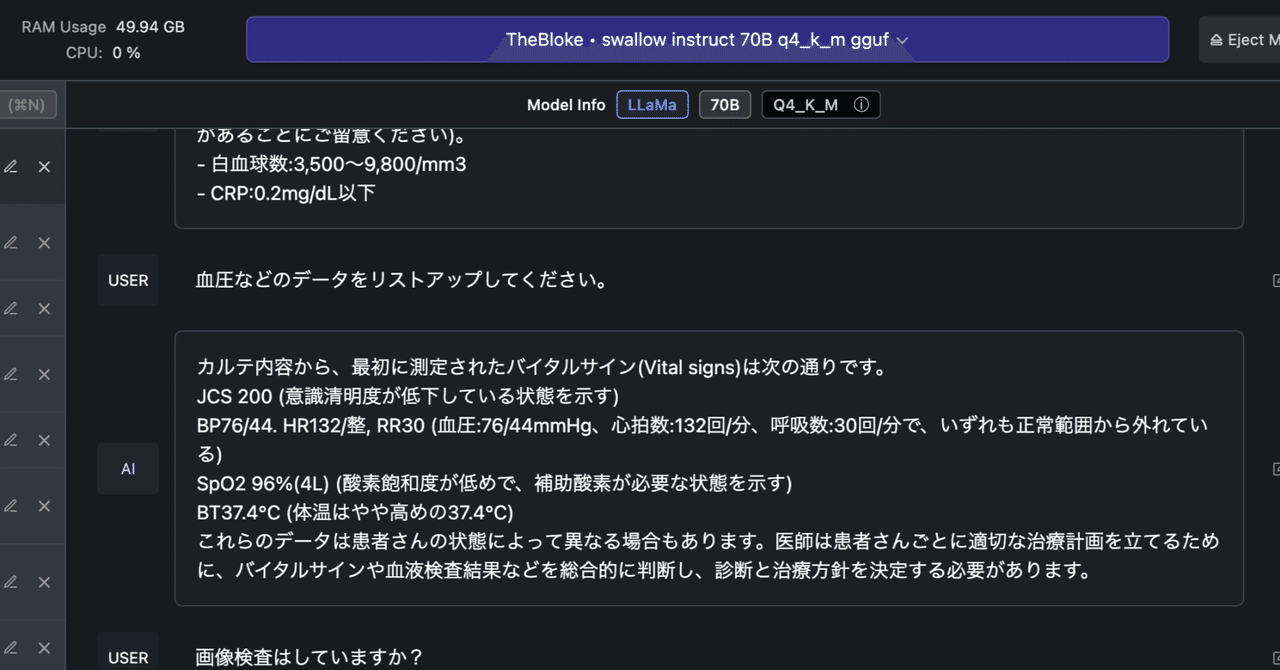Click the USER label beside the bottom message
The image size is (1280, 670).
[127, 657]
